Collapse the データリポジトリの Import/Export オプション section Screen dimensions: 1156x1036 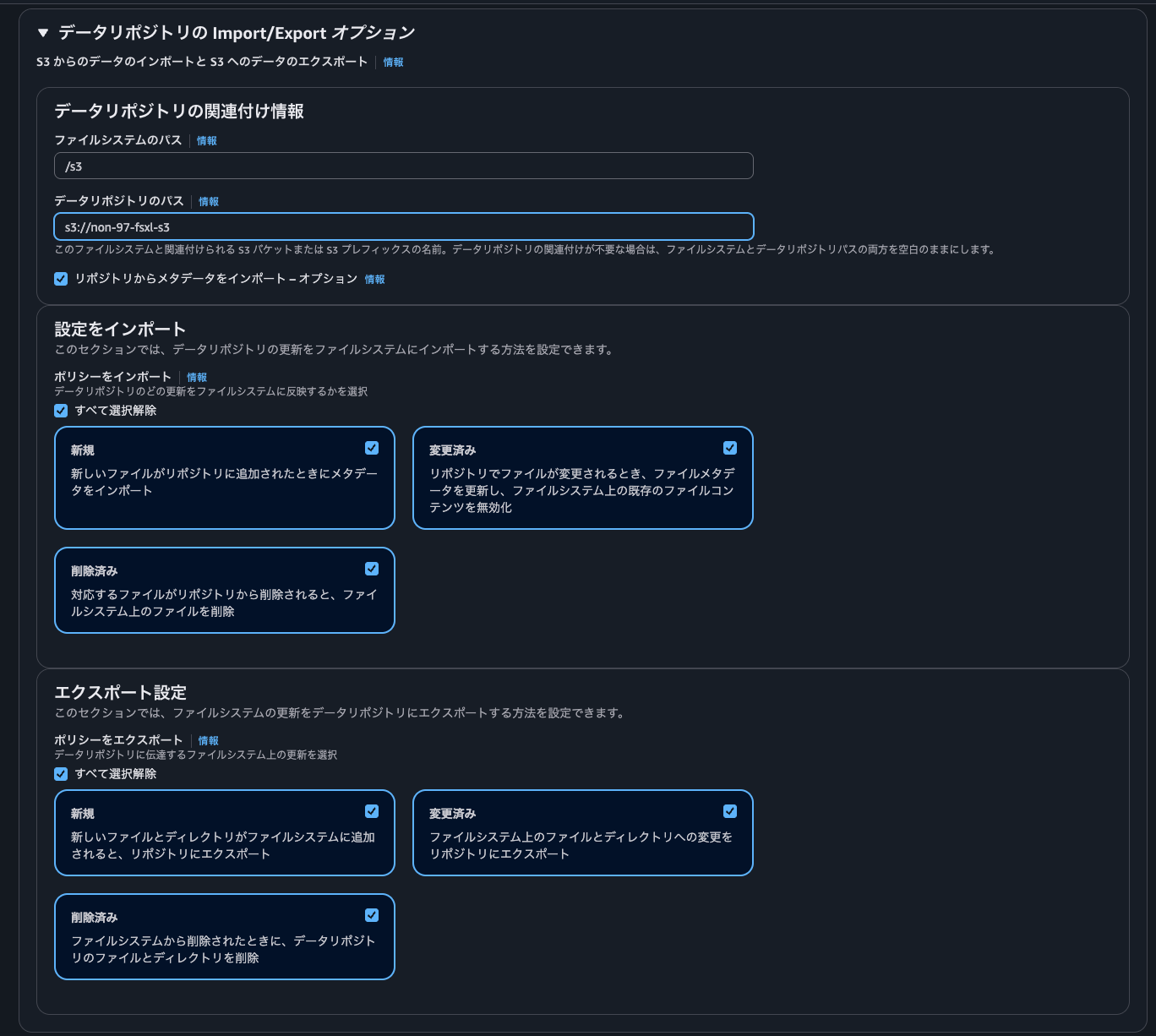(x=43, y=33)
